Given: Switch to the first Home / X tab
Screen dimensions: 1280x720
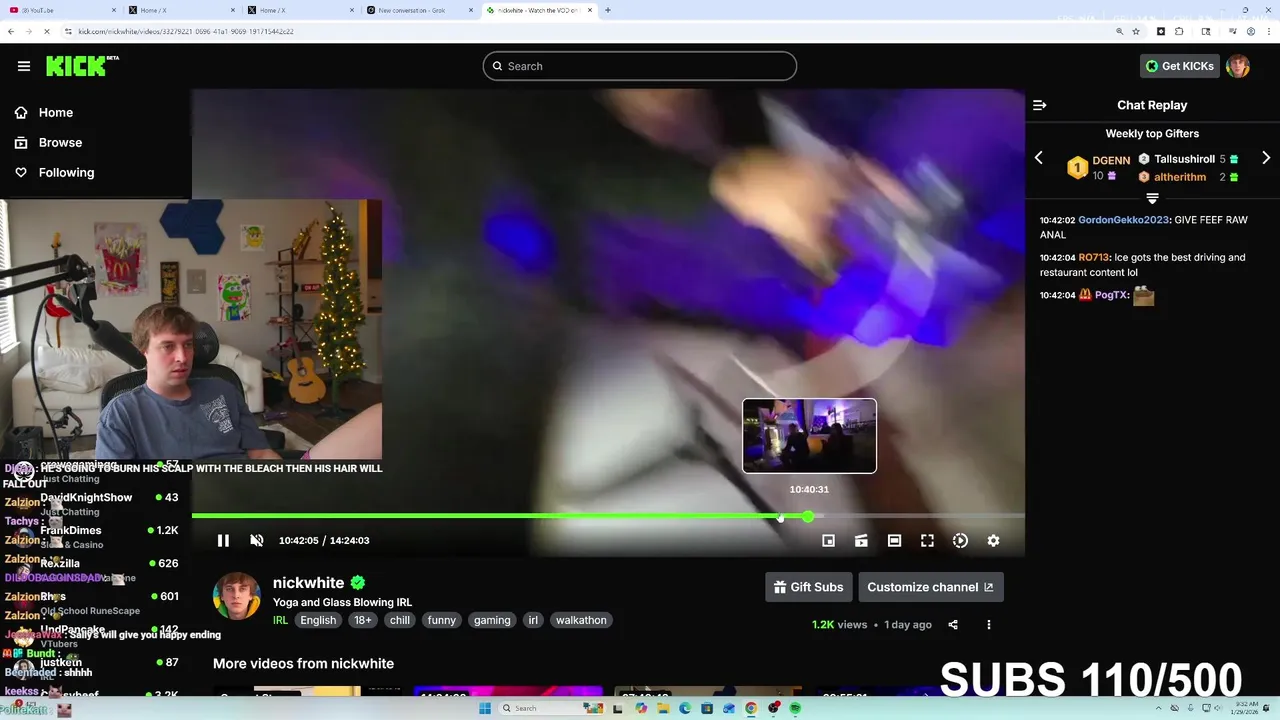Looking at the screenshot, I should coord(180,10).
